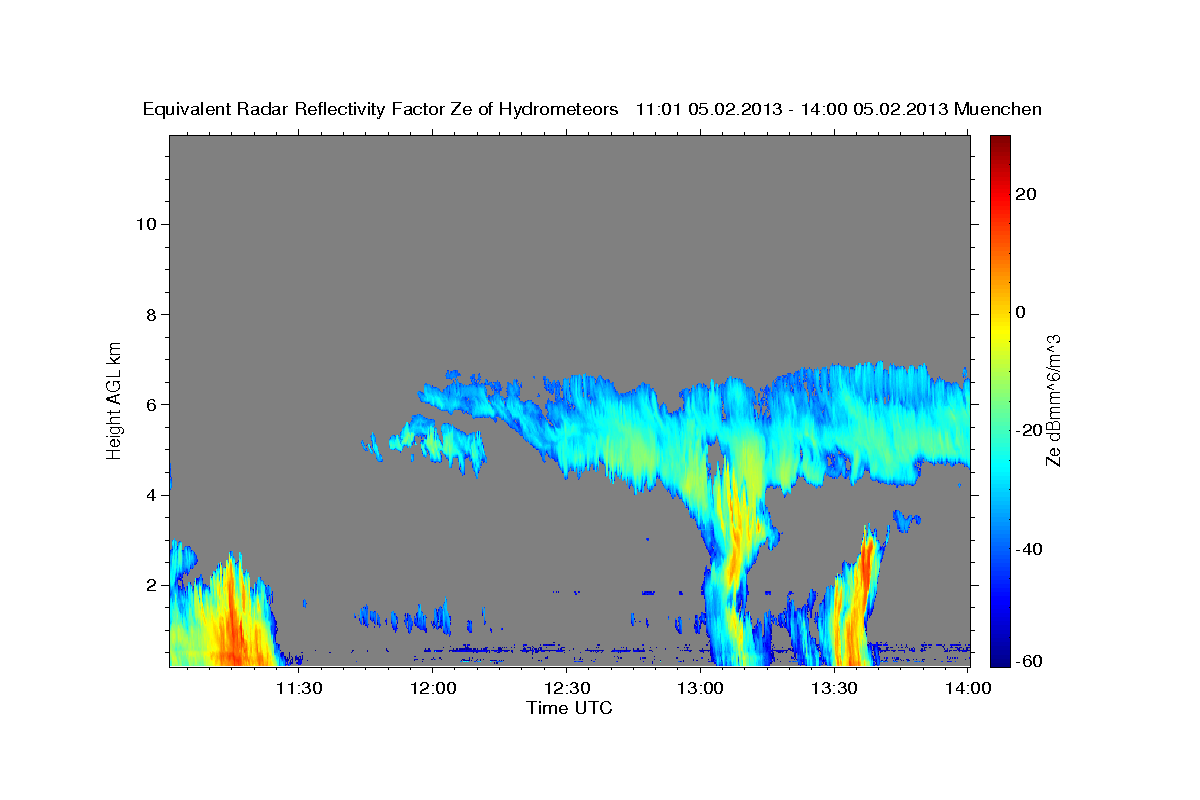The height and width of the screenshot is (800, 1200).
Task: Click the colorbar value -40
Action: (x=1029, y=549)
